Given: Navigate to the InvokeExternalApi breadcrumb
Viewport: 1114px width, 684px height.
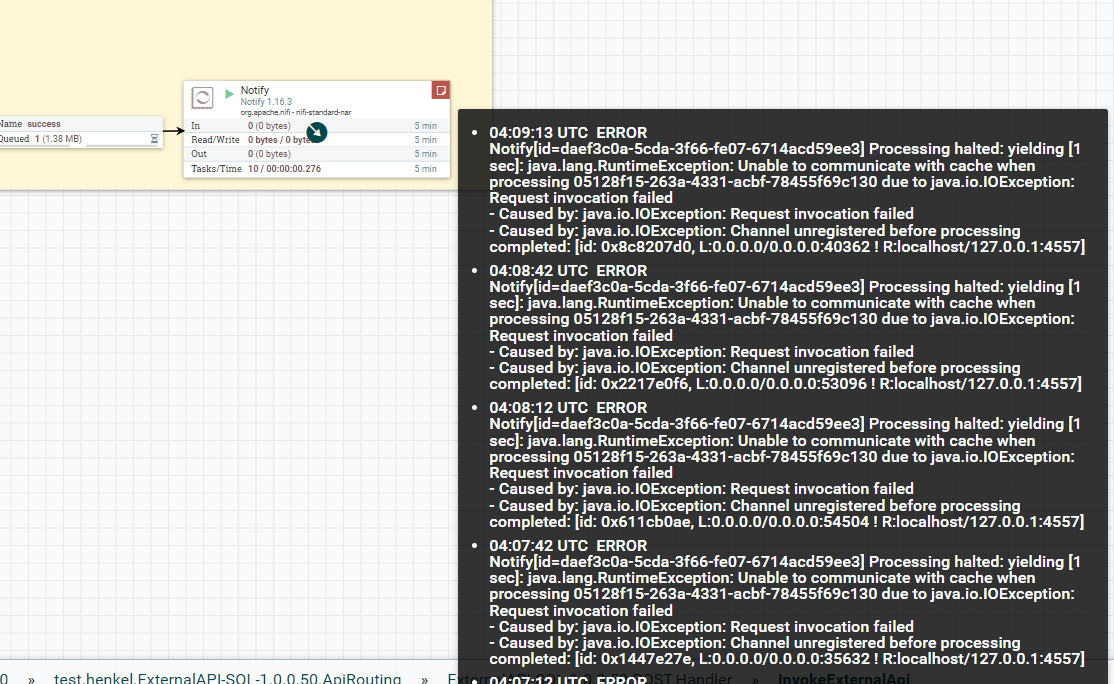Looking at the screenshot, I should [x=843, y=678].
